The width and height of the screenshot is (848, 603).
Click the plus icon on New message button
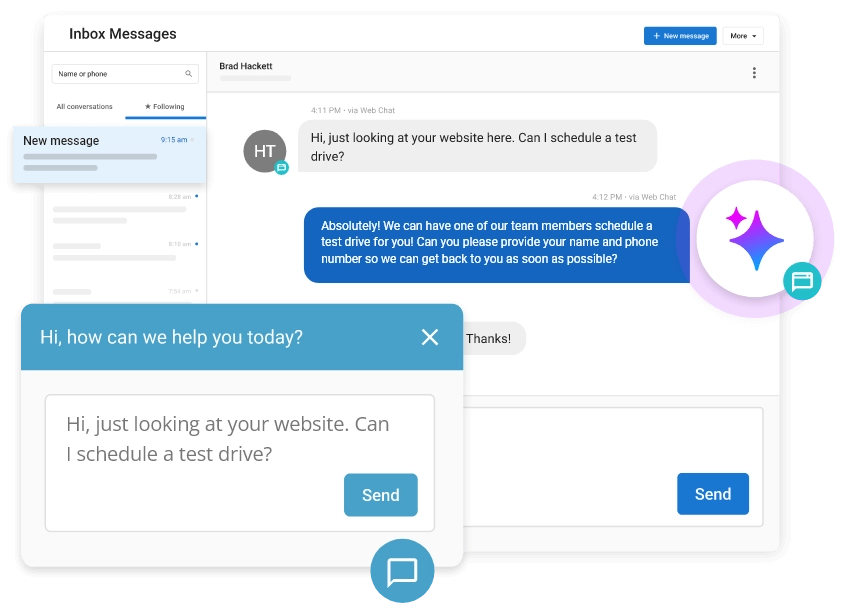click(655, 35)
